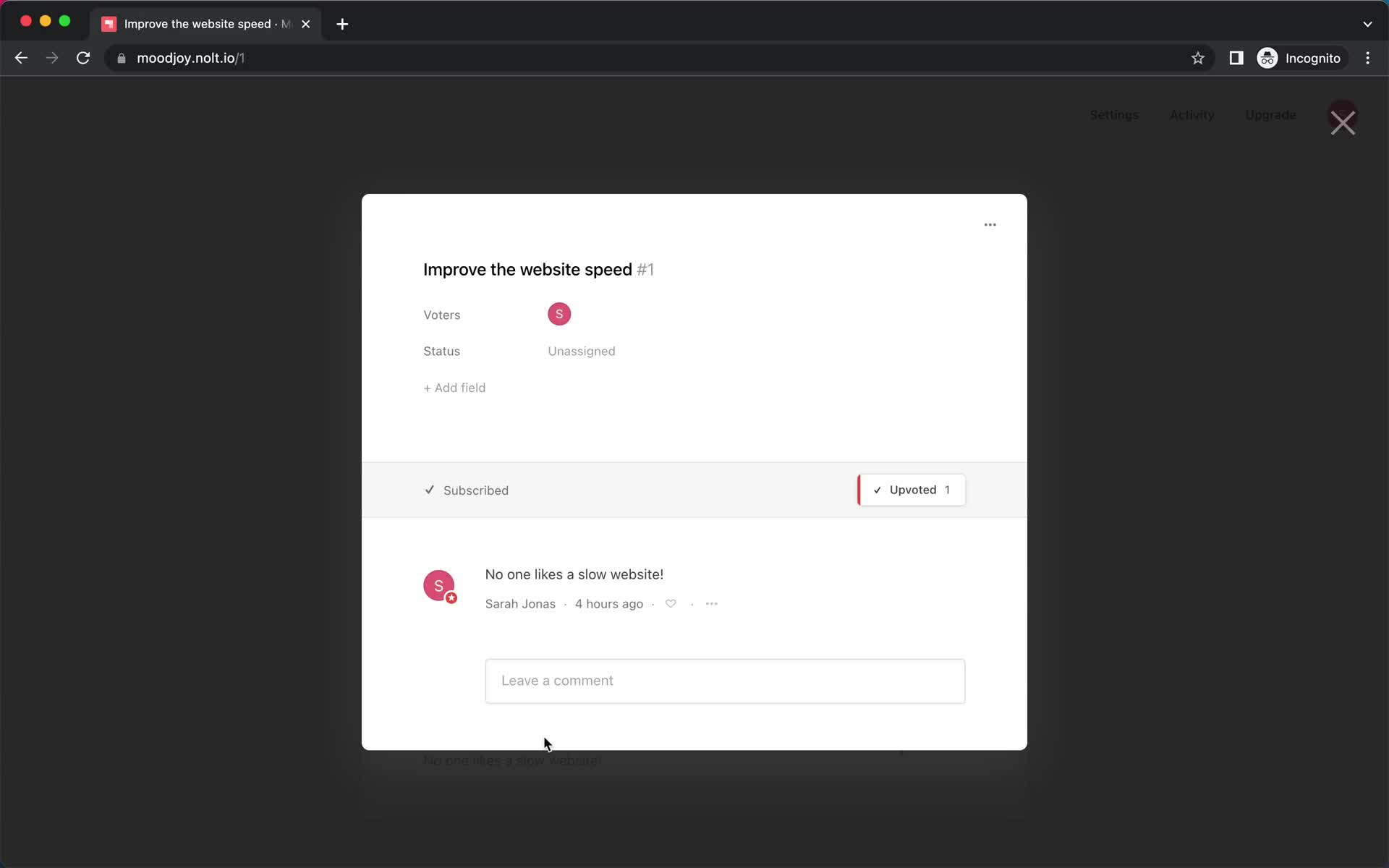1389x868 pixels.
Task: Expand the Add field option
Action: (454, 388)
